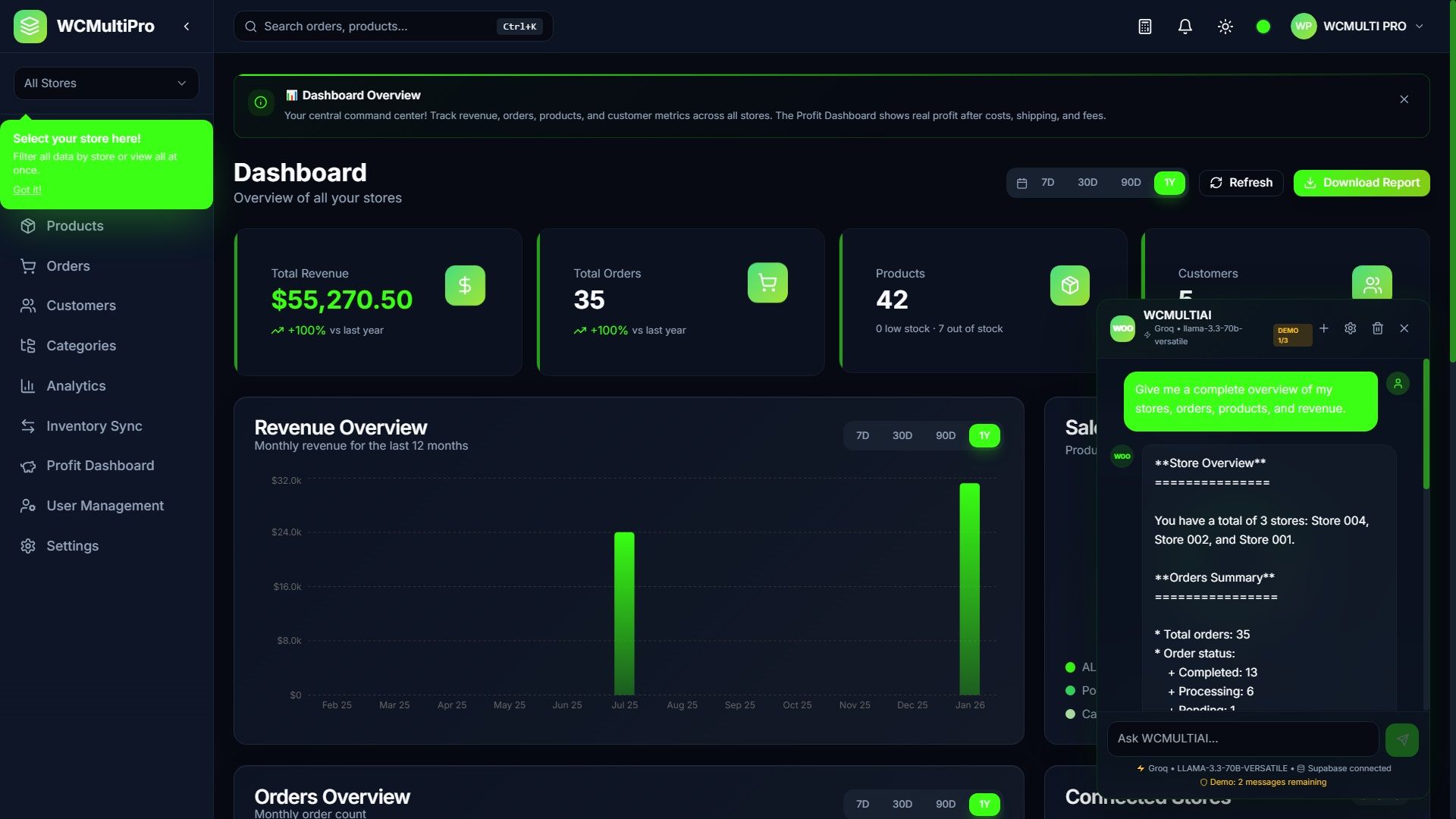Delete chat history with trash icon
This screenshot has width=1456, height=819.
click(x=1378, y=328)
